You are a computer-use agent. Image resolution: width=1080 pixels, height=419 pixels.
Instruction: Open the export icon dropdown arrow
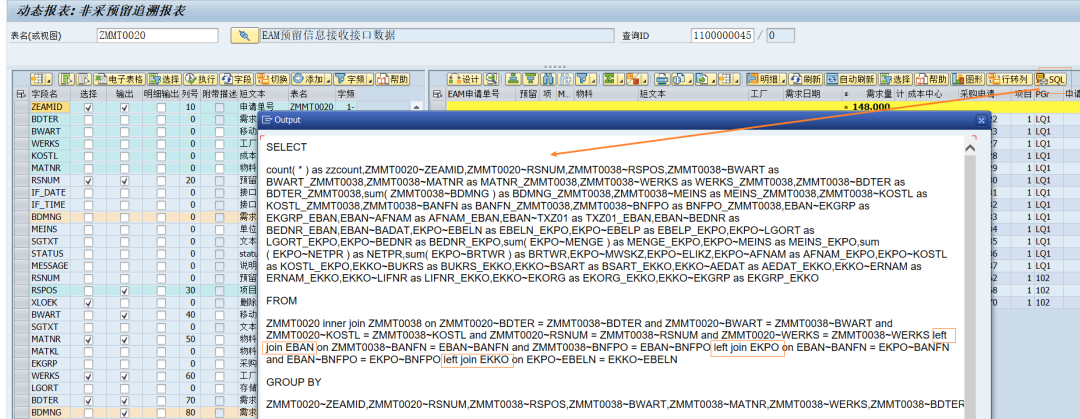click(713, 79)
